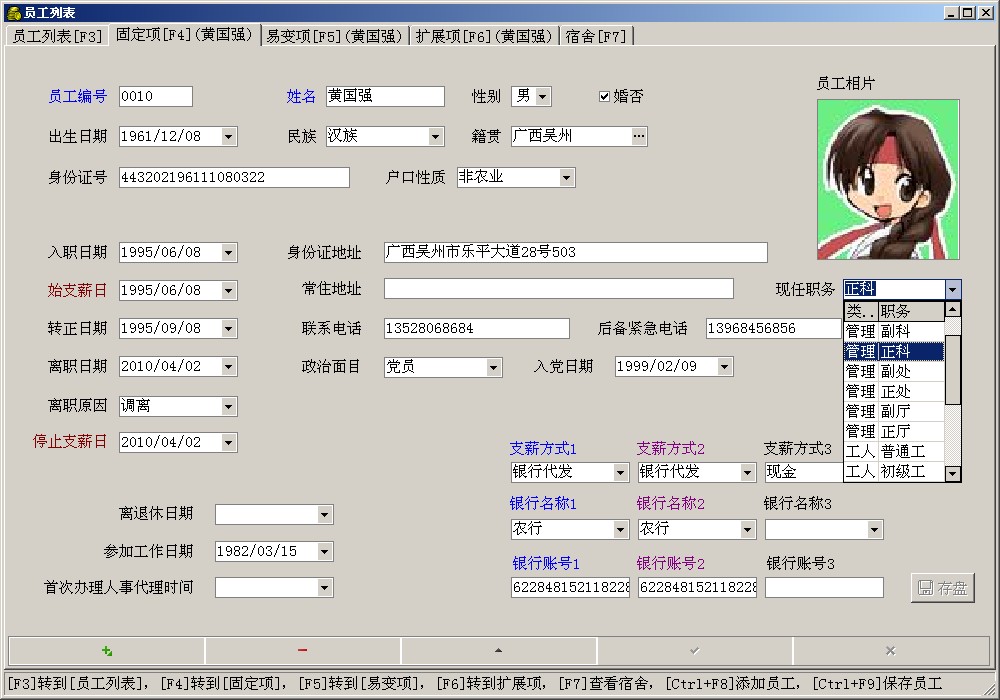Click the X cancel icon in bottom bar

point(891,651)
